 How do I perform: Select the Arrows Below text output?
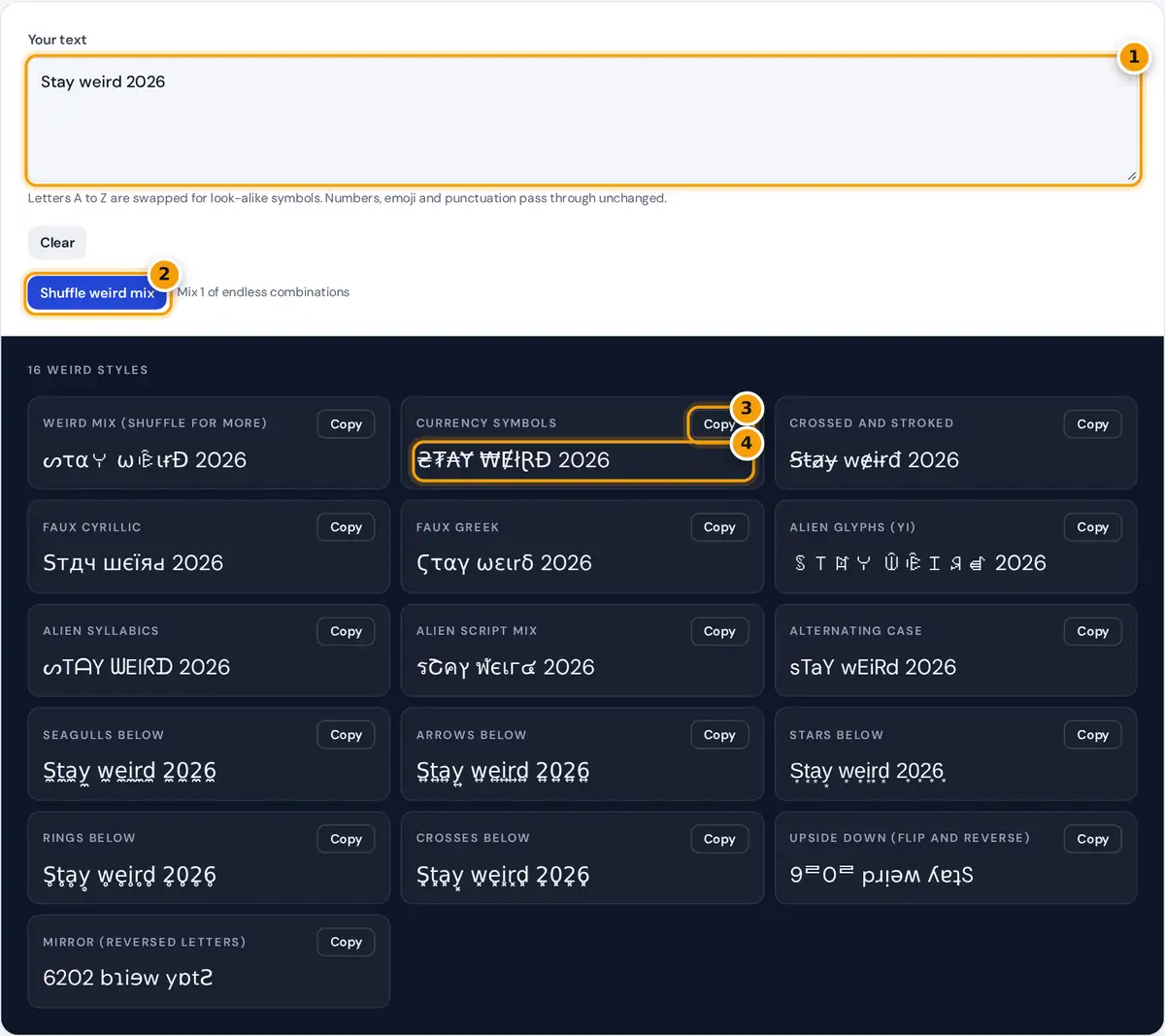pyautogui.click(x=503, y=772)
